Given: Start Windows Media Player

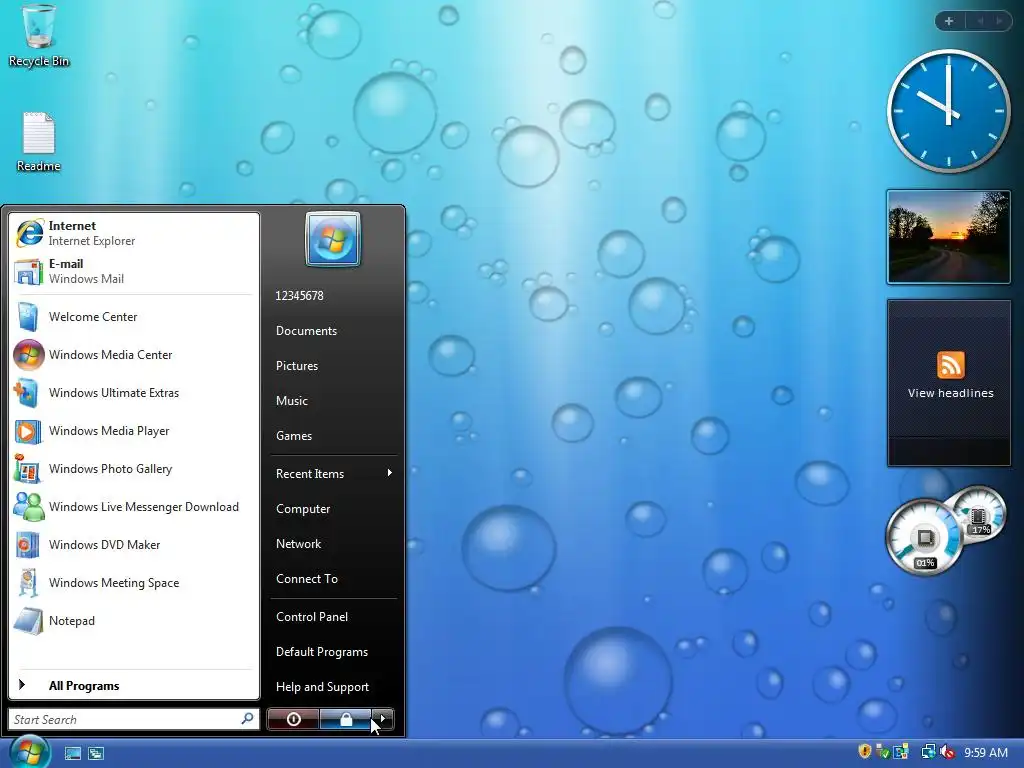Looking at the screenshot, I should click(134, 430).
